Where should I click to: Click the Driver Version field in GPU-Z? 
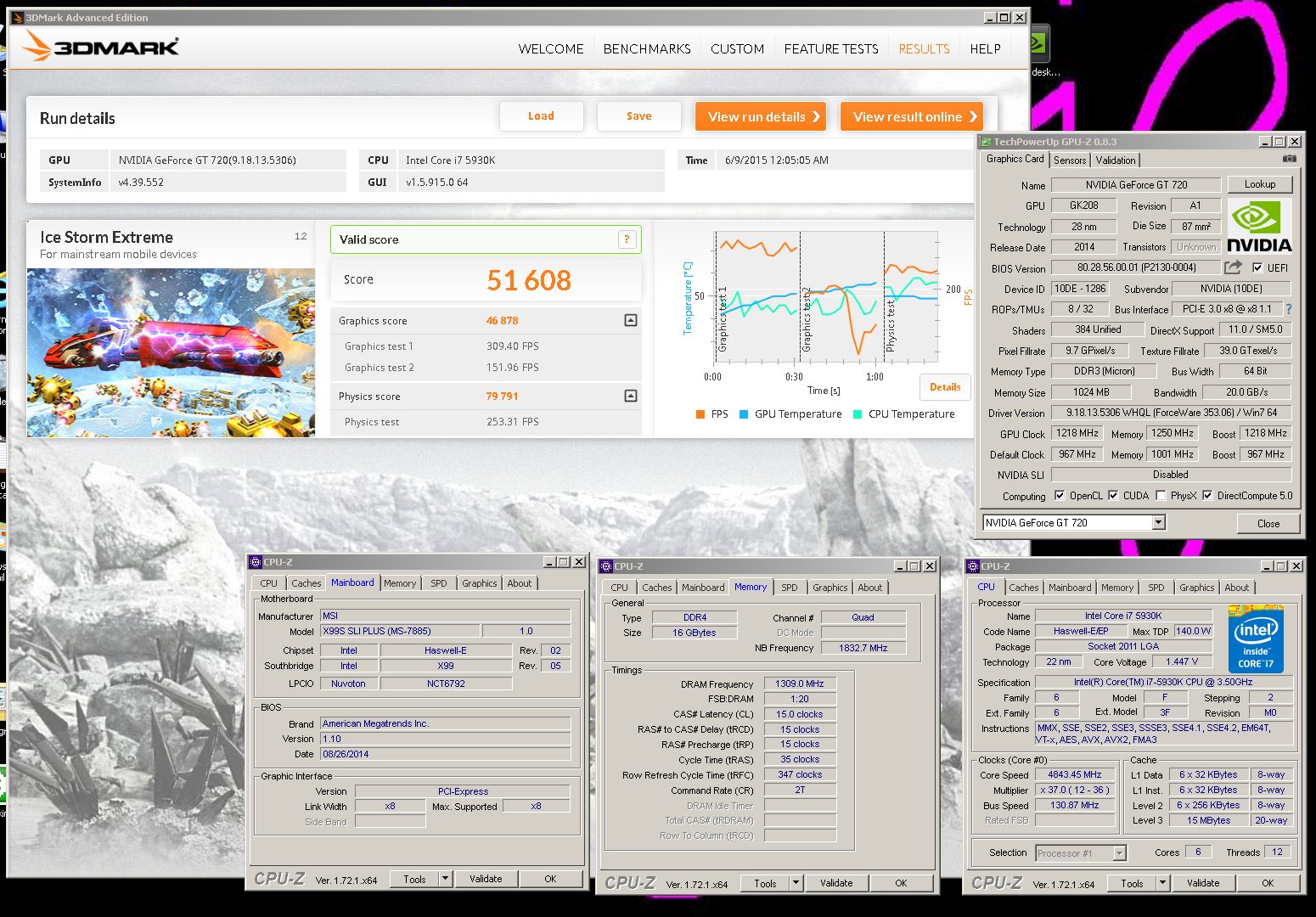(1171, 413)
